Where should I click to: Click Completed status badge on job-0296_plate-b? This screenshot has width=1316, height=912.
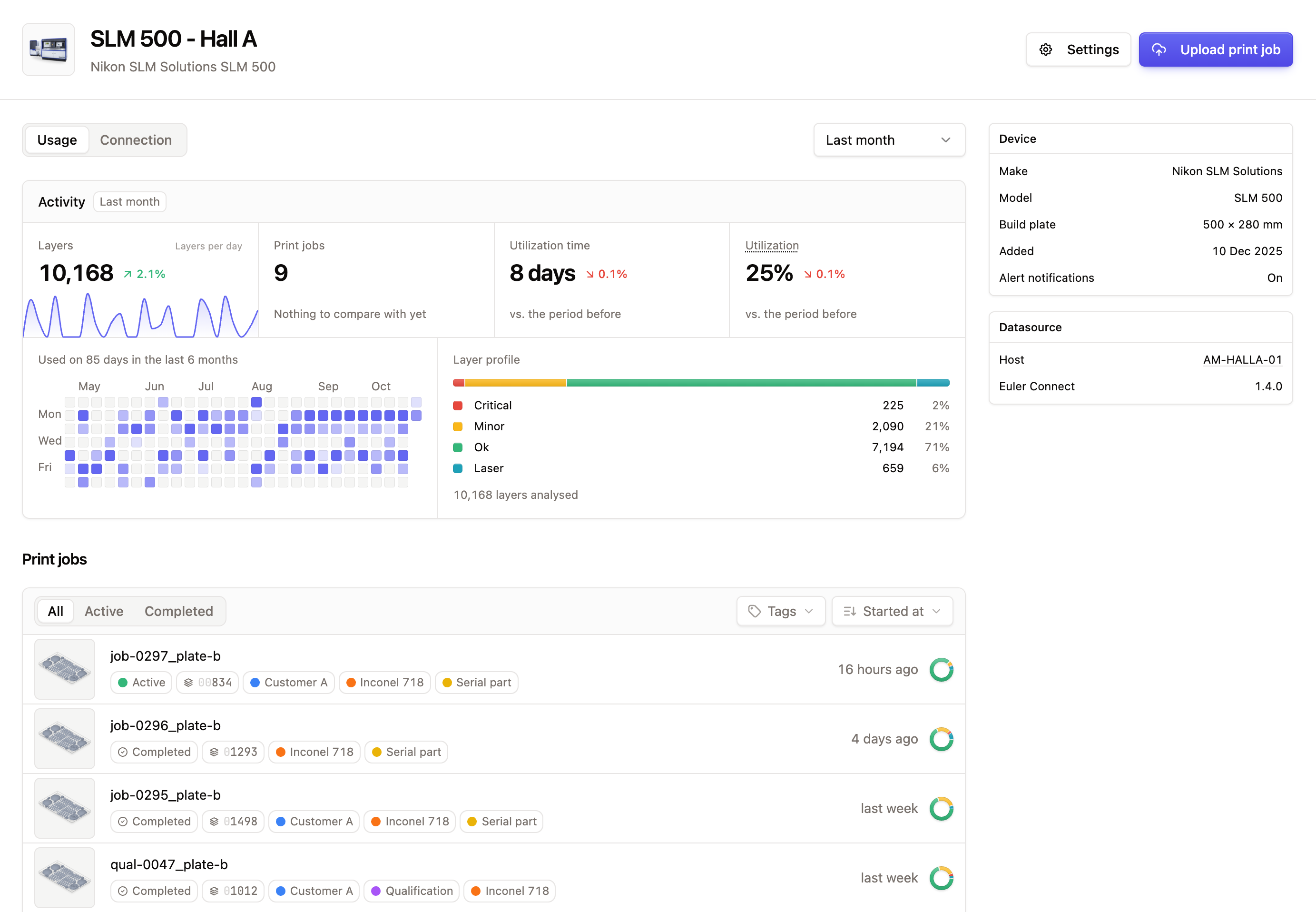154,752
